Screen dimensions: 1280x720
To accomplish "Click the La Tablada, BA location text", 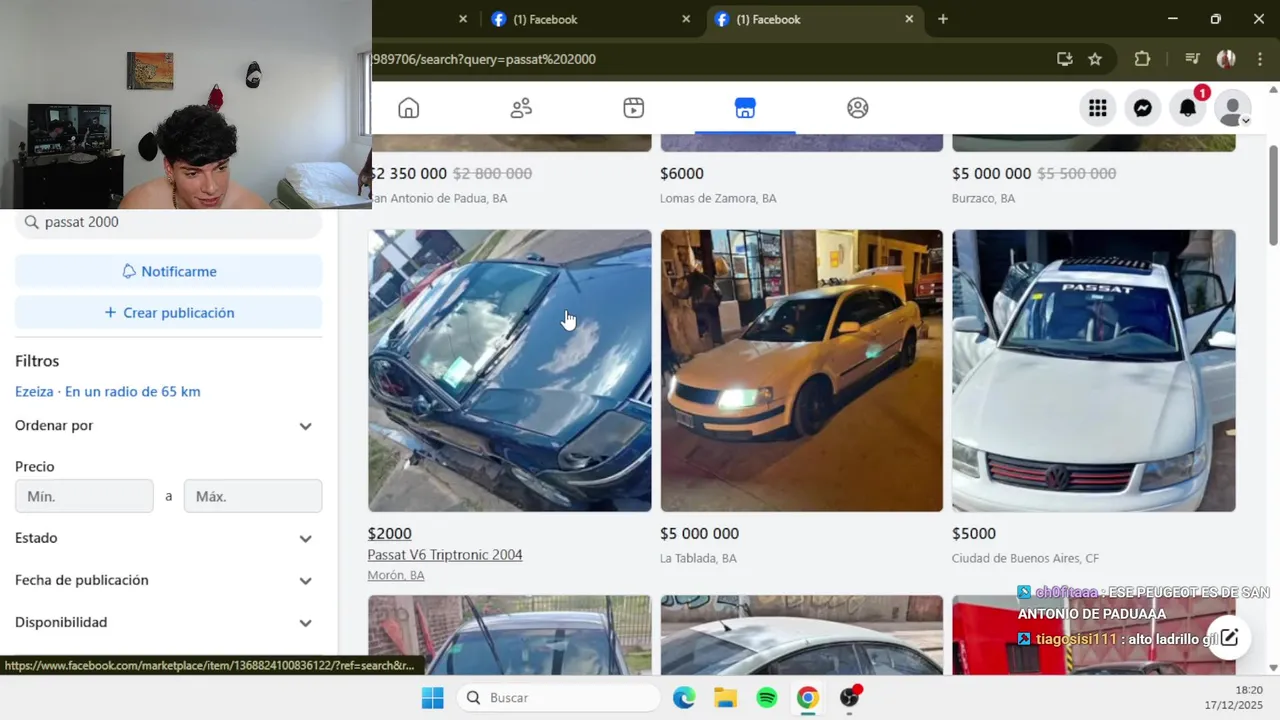I will pos(698,558).
